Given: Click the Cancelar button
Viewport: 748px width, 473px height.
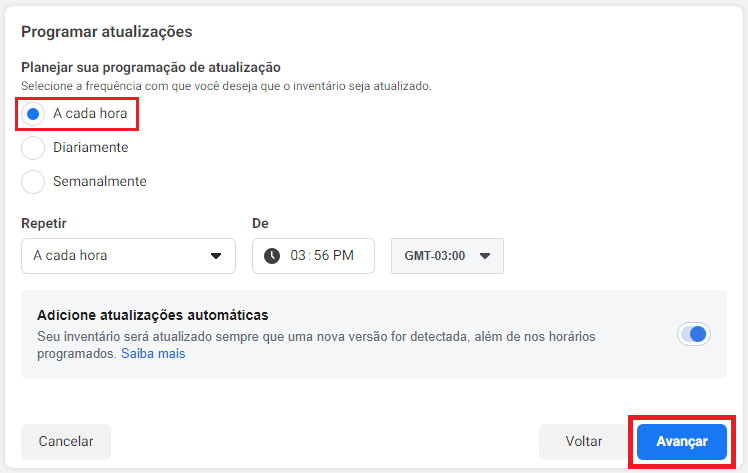Looking at the screenshot, I should (66, 442).
